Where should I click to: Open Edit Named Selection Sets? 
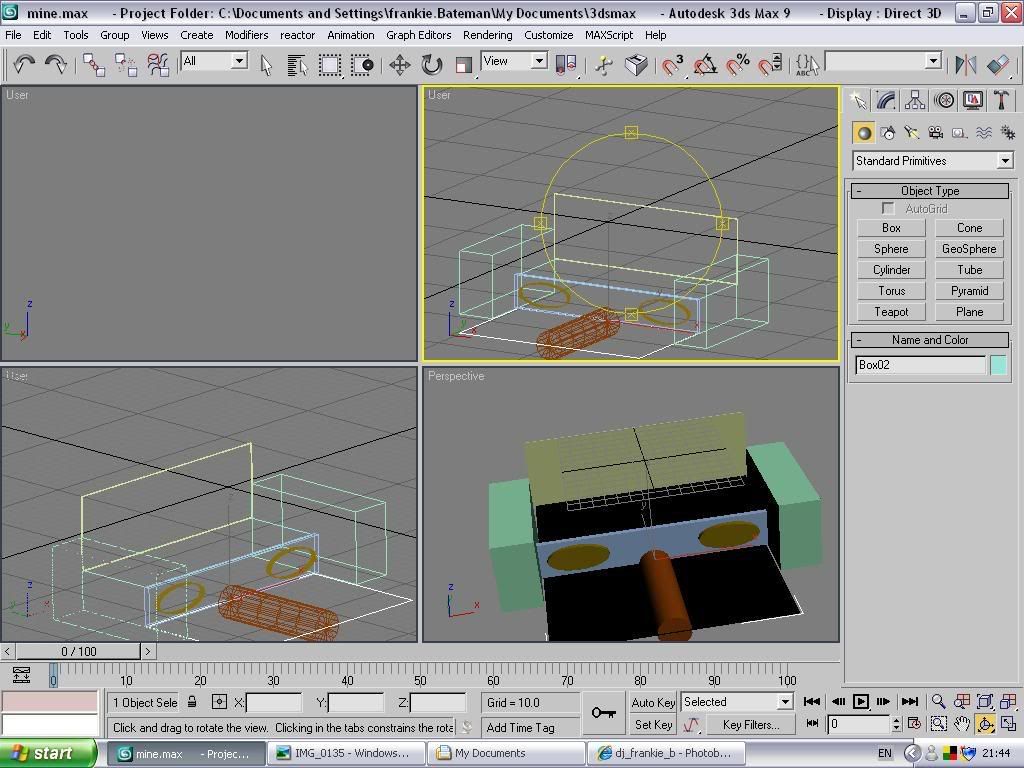pyautogui.click(x=807, y=65)
